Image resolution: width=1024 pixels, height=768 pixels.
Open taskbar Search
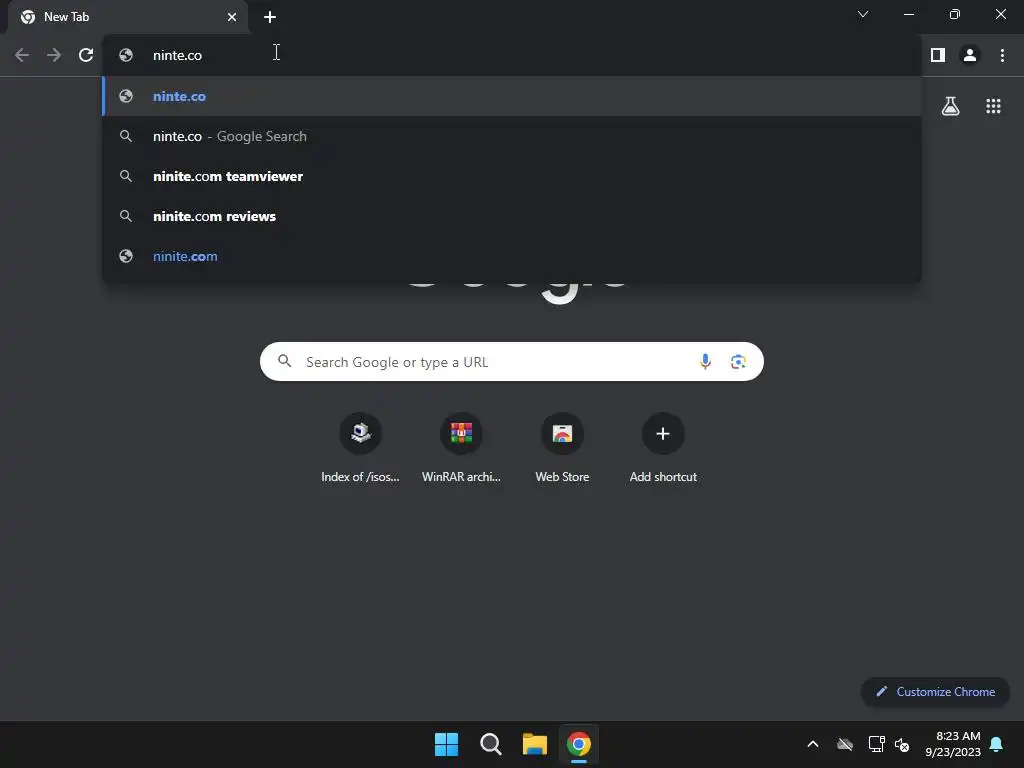click(x=490, y=744)
